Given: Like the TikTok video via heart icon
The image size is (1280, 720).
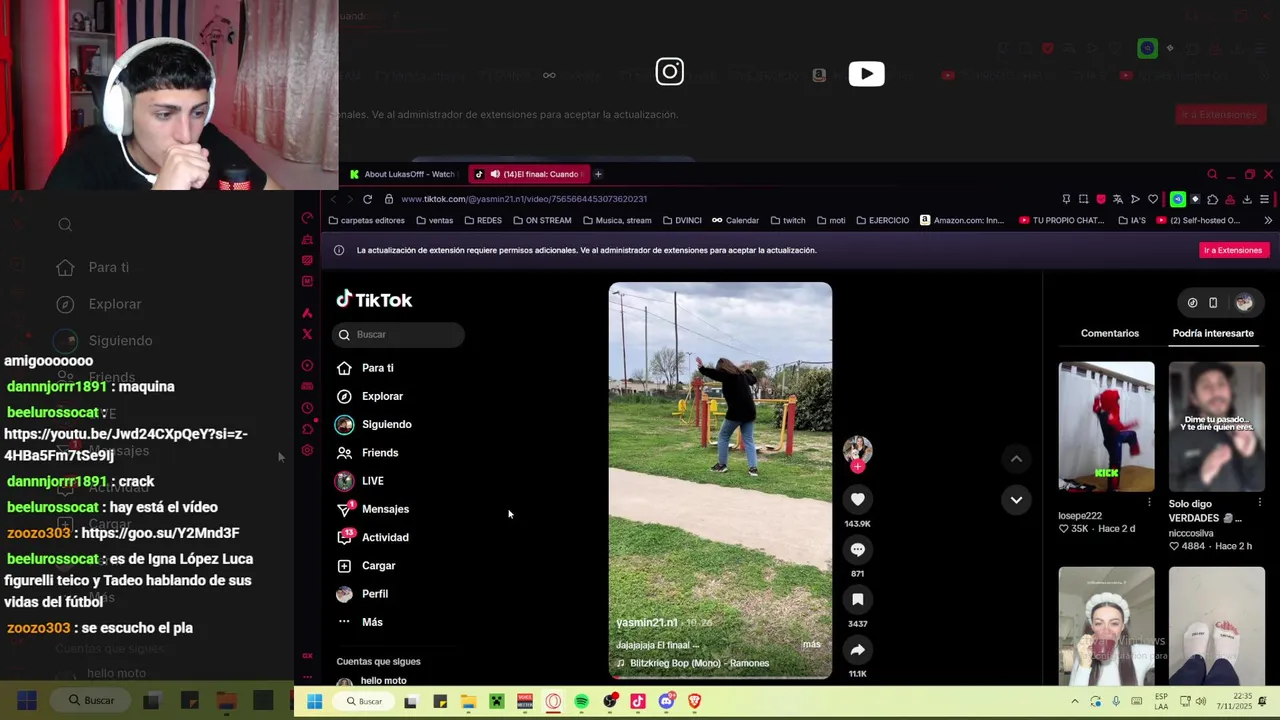Looking at the screenshot, I should tap(857, 499).
